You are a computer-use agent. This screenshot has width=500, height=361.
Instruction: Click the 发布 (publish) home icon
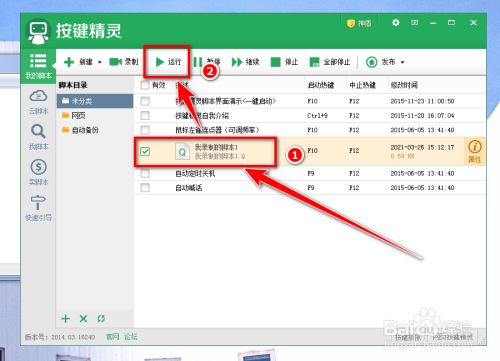tap(371, 62)
